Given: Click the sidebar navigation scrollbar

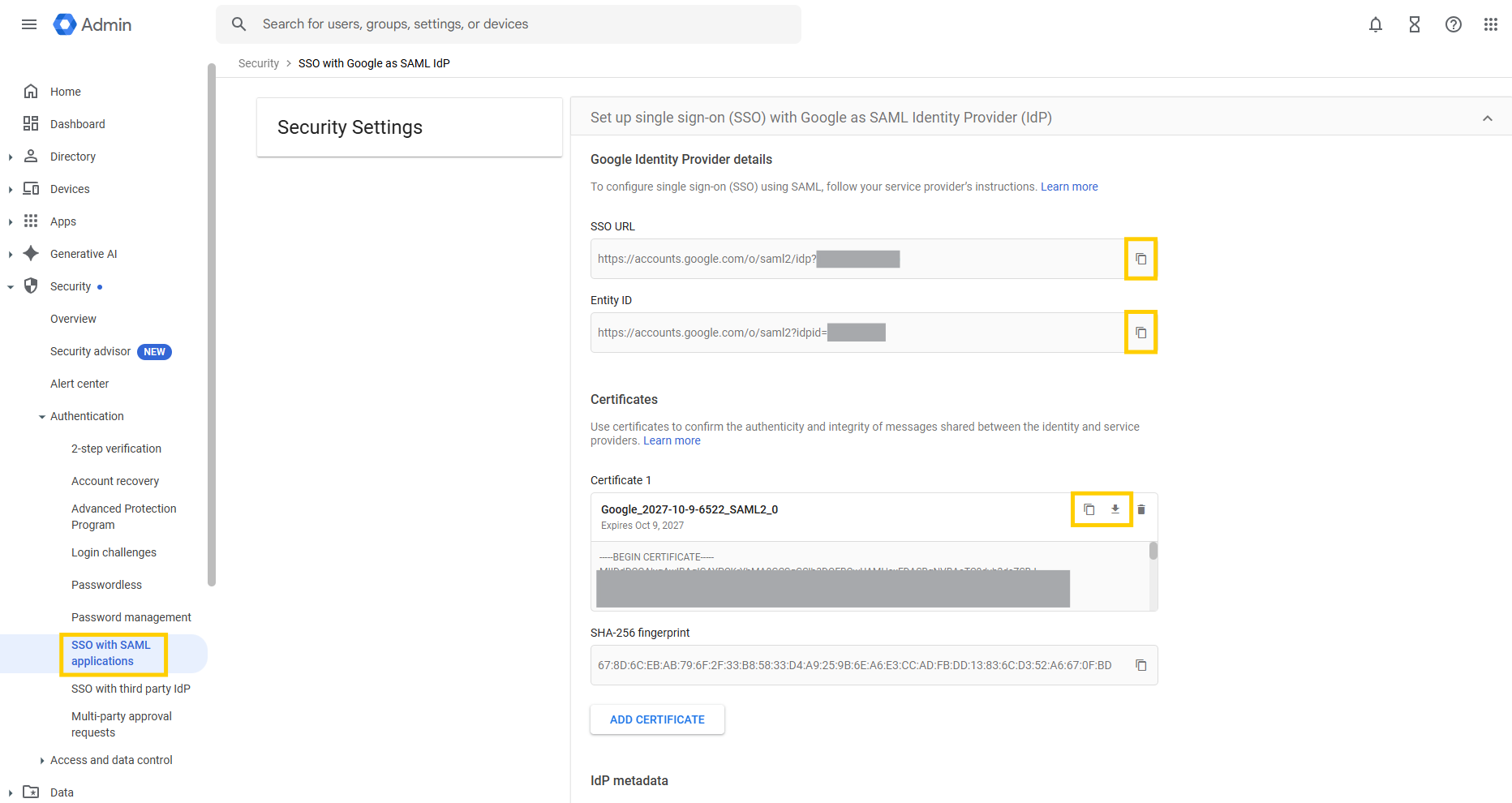Looking at the screenshot, I should [212, 324].
